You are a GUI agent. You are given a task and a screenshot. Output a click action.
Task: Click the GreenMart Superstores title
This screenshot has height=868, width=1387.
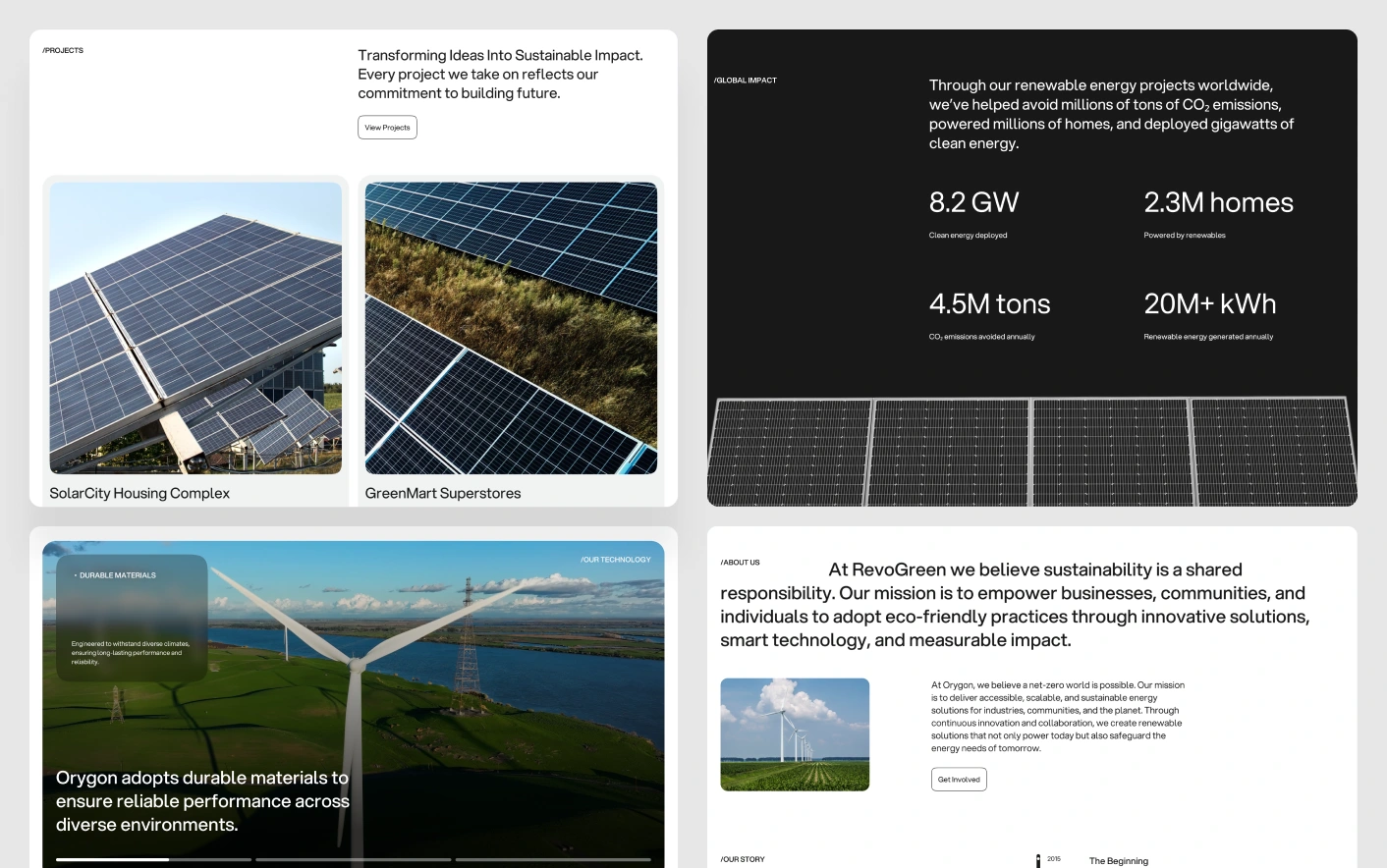[443, 493]
